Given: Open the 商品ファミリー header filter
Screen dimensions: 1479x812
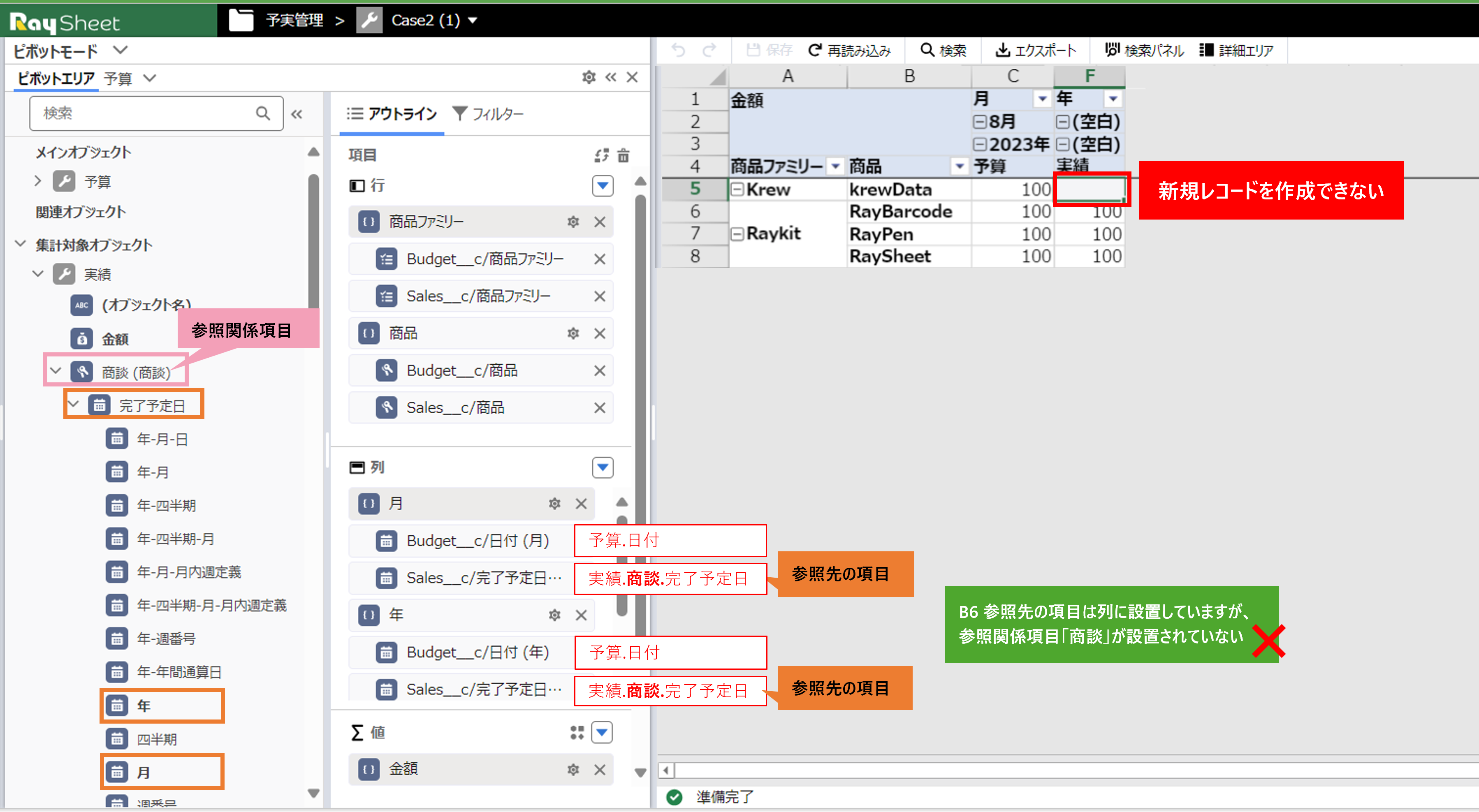Looking at the screenshot, I should click(x=835, y=167).
